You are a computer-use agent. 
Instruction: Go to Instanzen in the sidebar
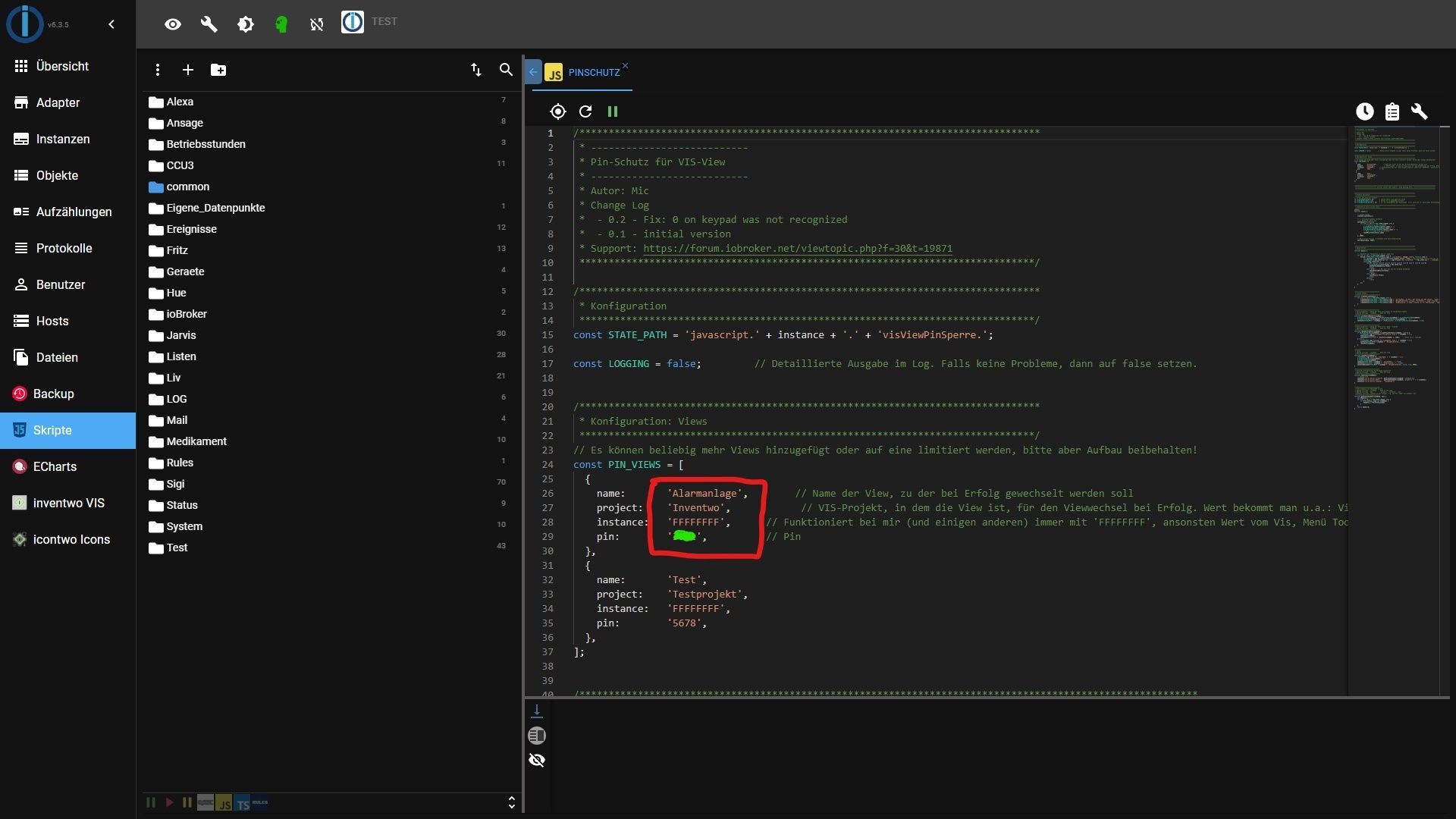[67, 139]
